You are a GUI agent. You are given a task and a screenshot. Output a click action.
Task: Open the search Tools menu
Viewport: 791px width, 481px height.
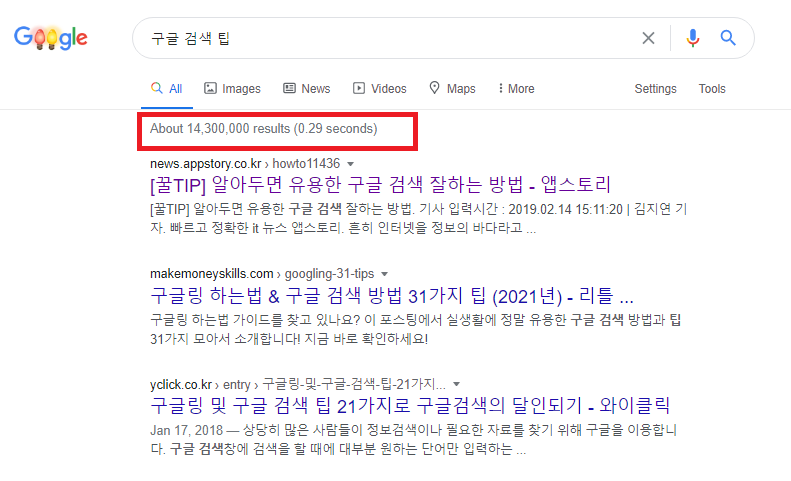pyautogui.click(x=712, y=89)
